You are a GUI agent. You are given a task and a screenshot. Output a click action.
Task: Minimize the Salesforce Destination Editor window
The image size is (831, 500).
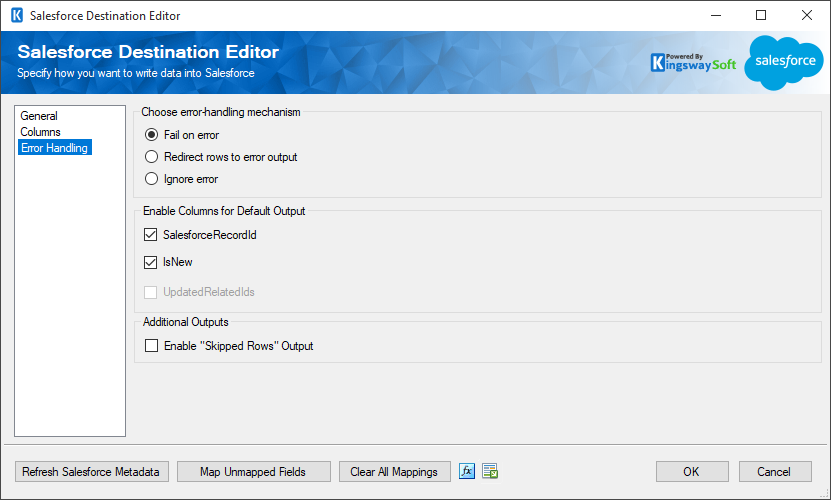coord(716,15)
